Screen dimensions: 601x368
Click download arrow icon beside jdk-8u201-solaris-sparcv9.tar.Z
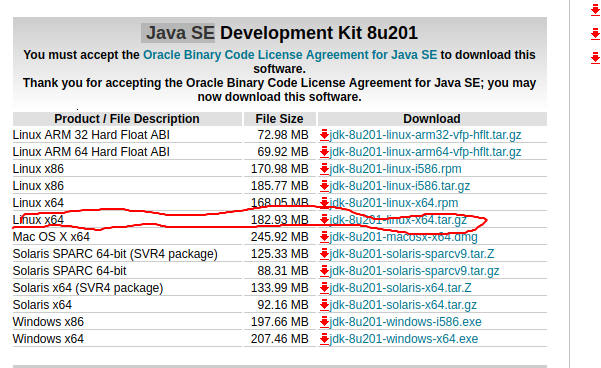(324, 254)
